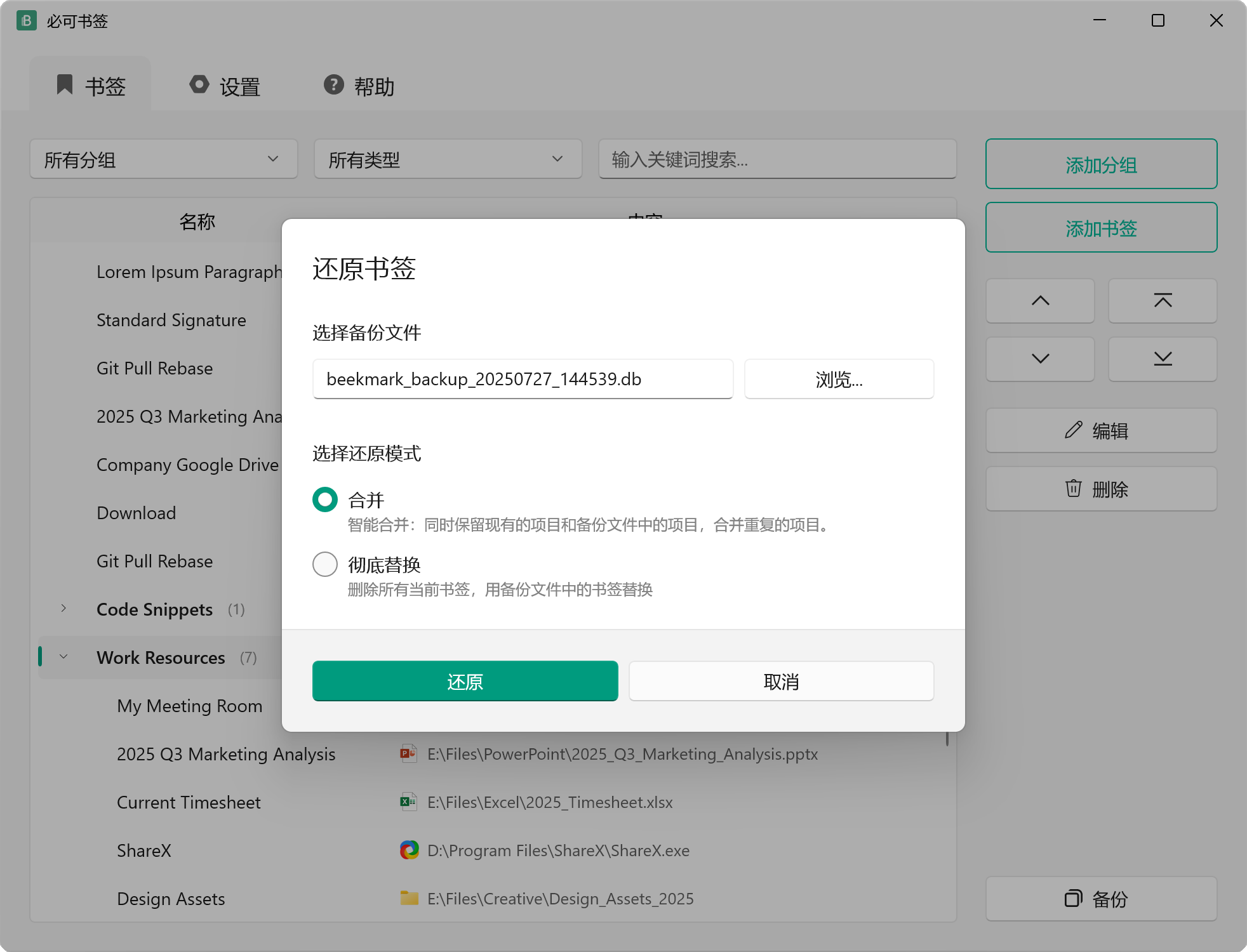This screenshot has width=1247, height=952.
Task: Click the Excel path 2025_Timesheet.xlsx
Action: [x=550, y=802]
